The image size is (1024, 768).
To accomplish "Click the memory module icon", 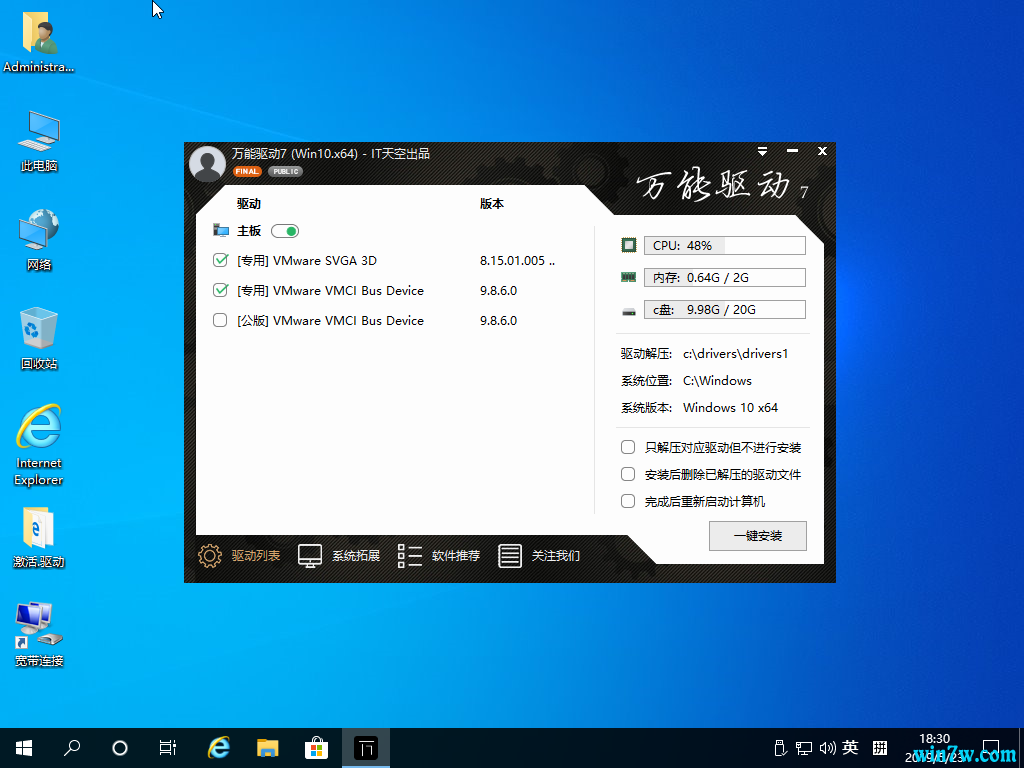I will tap(628, 278).
